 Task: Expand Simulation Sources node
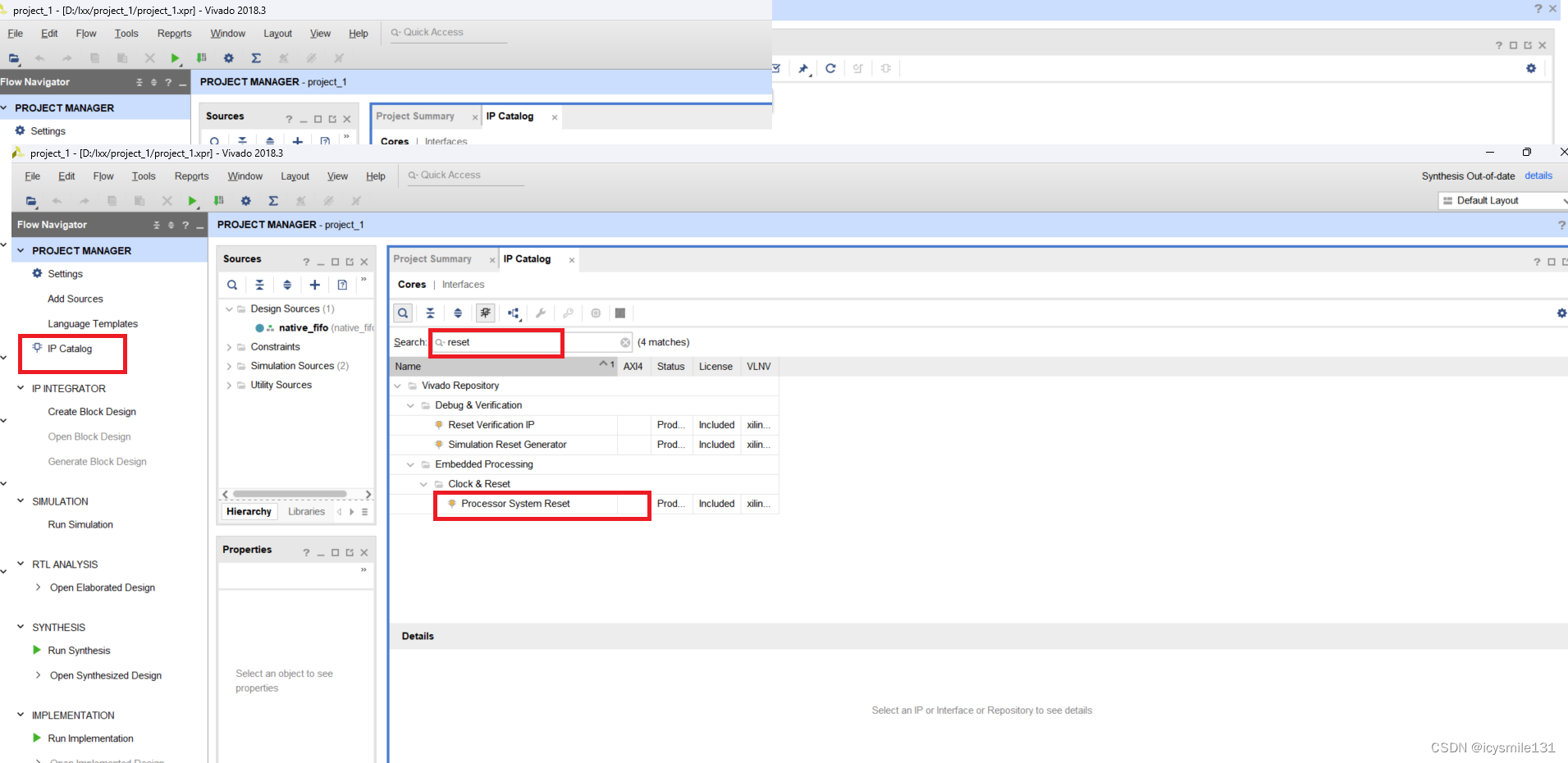pos(229,366)
